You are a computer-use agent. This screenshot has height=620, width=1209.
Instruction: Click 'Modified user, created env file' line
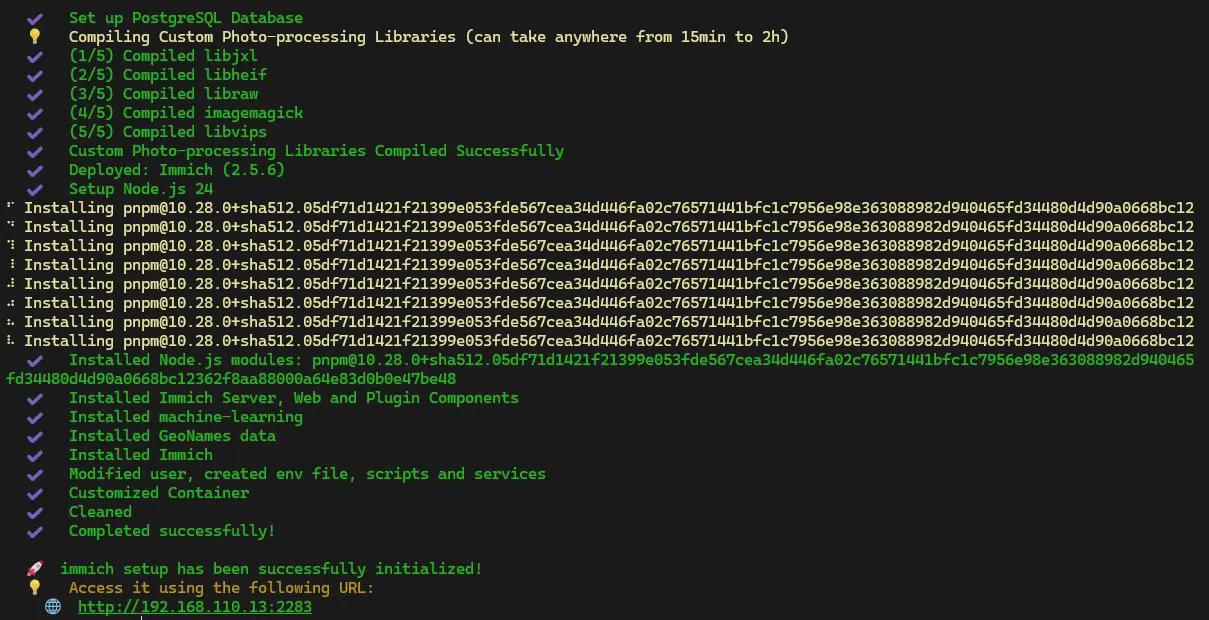pos(307,474)
